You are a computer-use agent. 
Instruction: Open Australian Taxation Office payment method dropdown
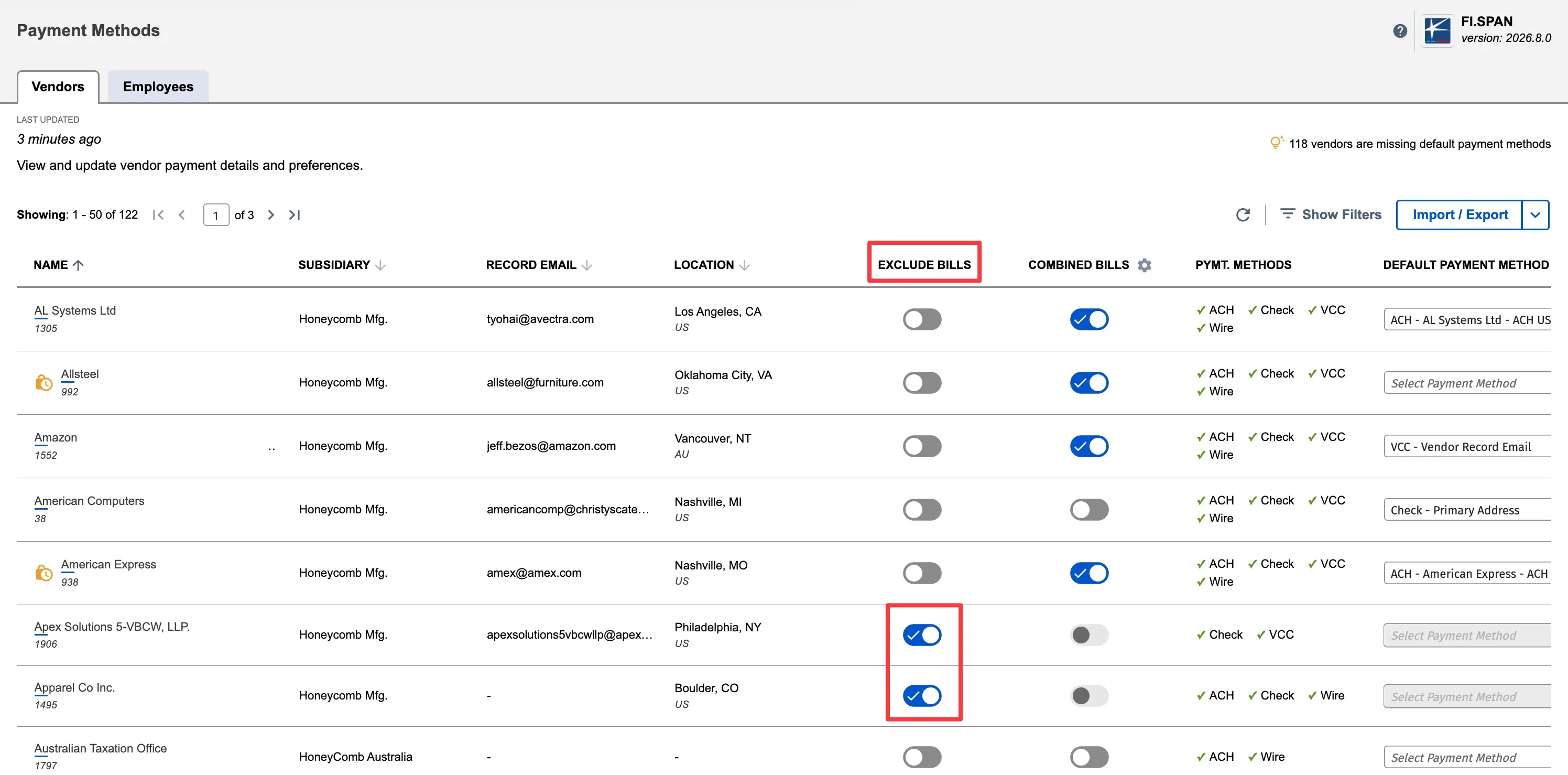tap(1467, 757)
